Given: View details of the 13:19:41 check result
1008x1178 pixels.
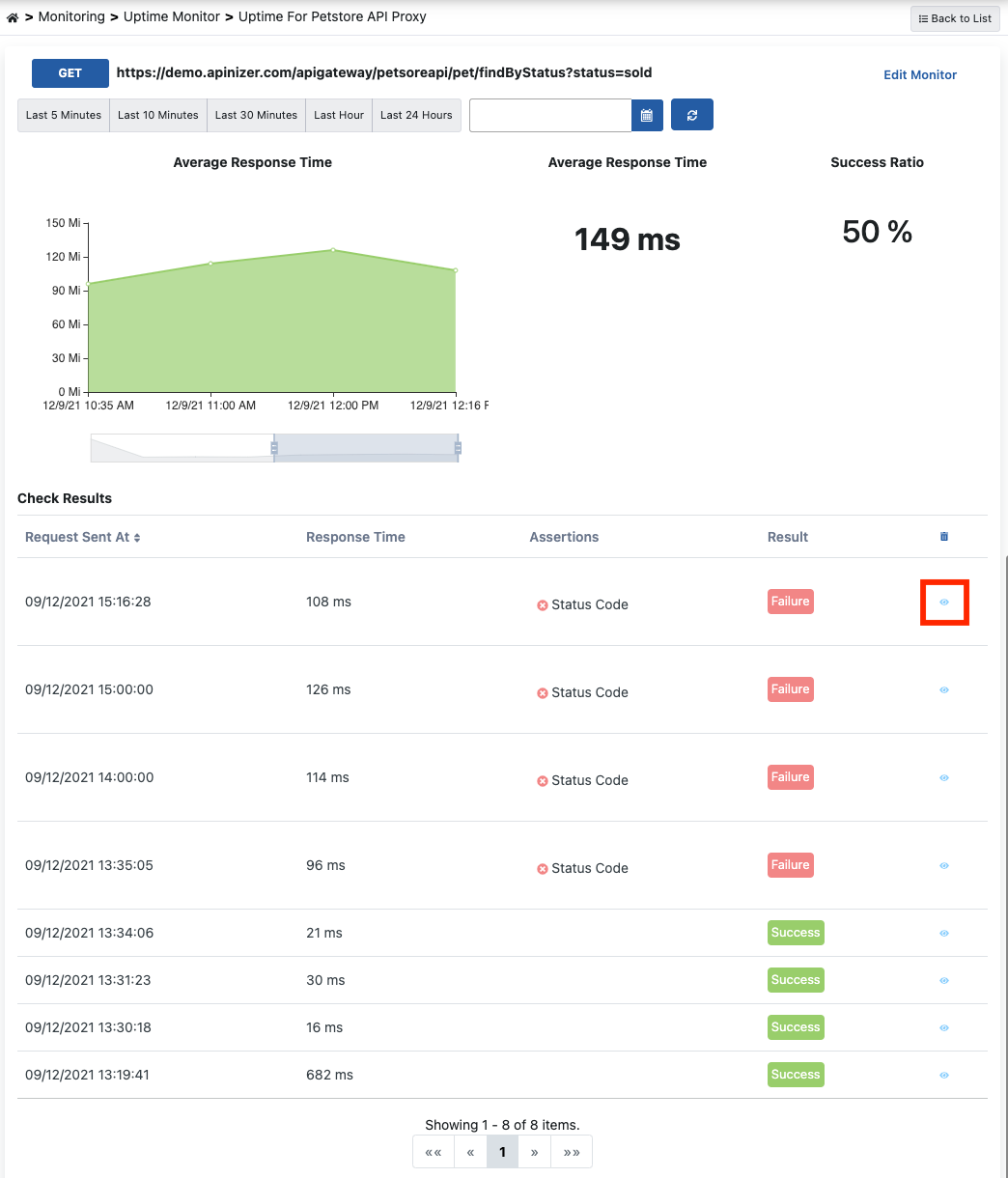Looking at the screenshot, I should point(944,1076).
